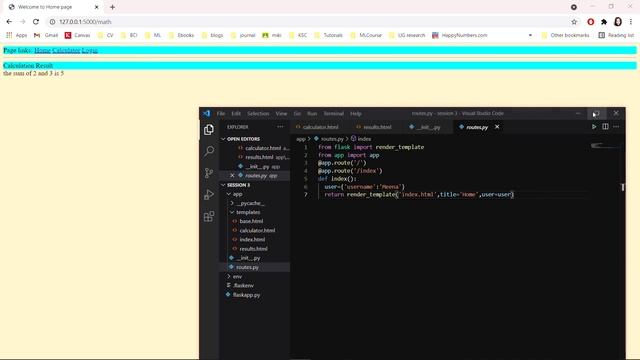640x360 pixels.
Task: Open the Opera-style red extension icon
Action: click(x=591, y=22)
